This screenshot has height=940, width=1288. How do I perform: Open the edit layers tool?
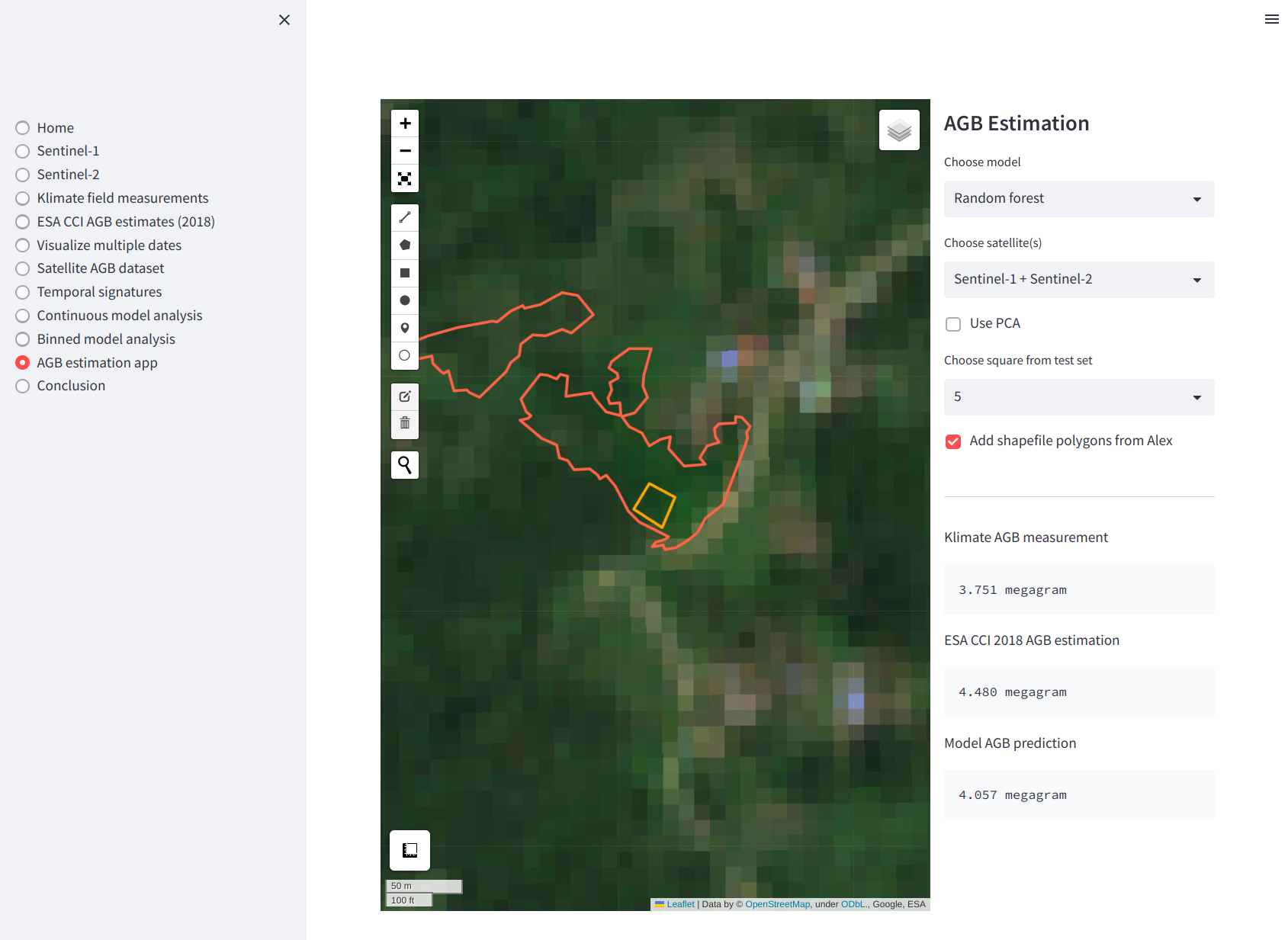405,396
